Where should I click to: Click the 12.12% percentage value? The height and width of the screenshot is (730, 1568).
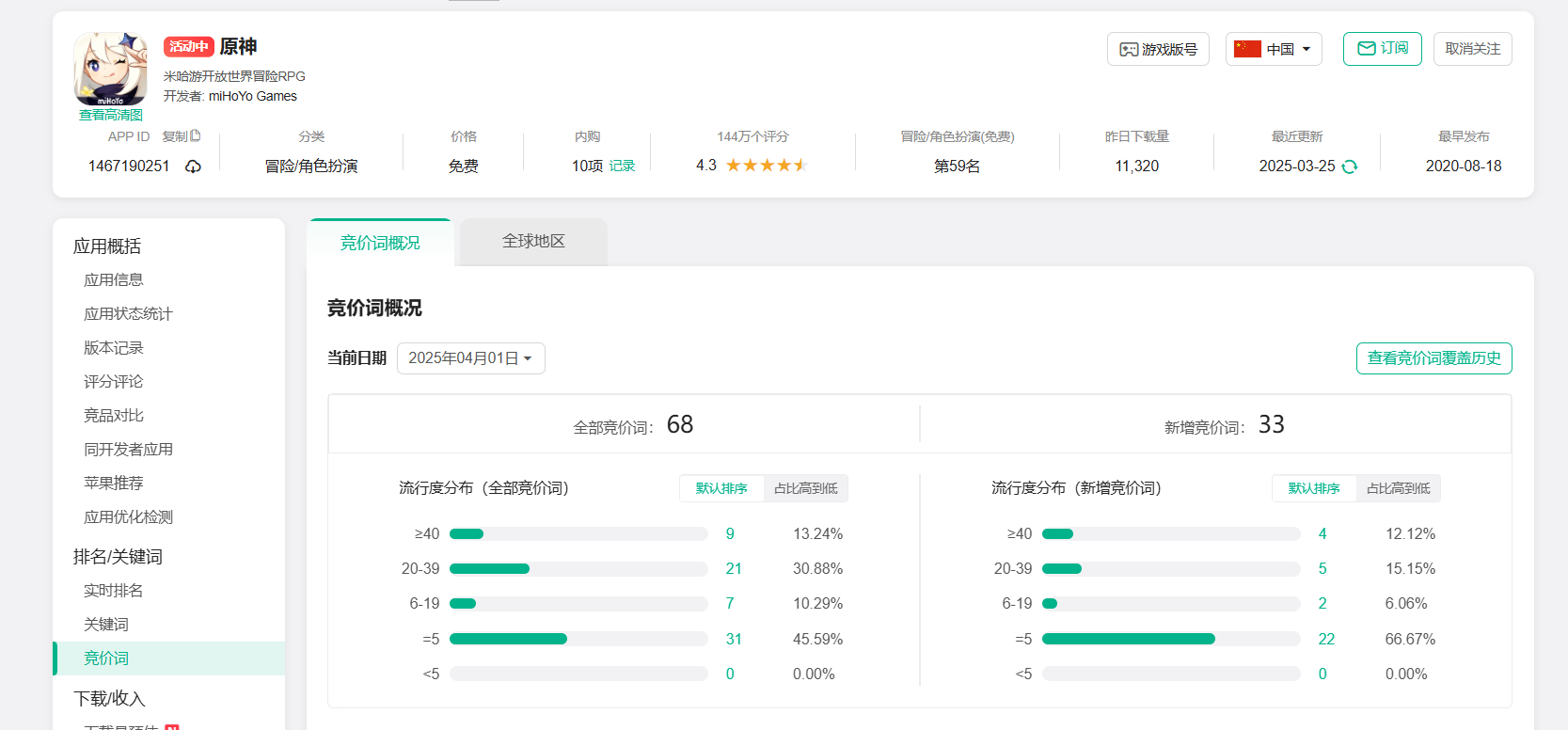click(1410, 534)
